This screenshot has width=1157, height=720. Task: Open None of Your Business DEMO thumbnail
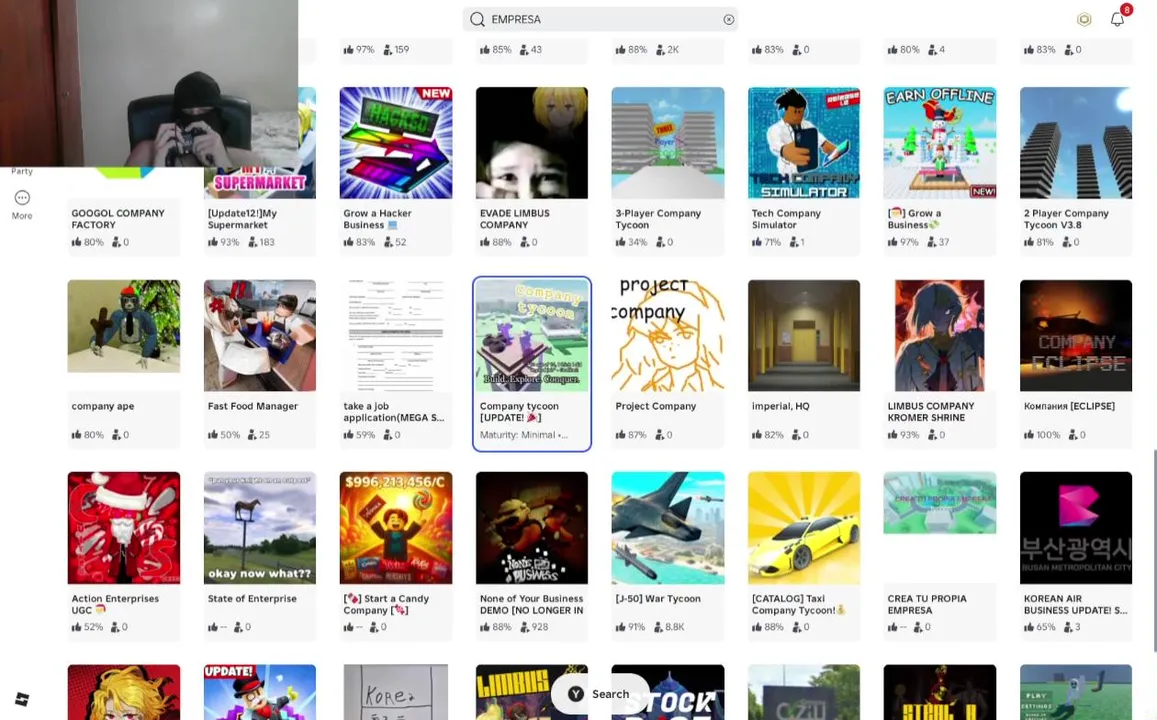tap(532, 528)
